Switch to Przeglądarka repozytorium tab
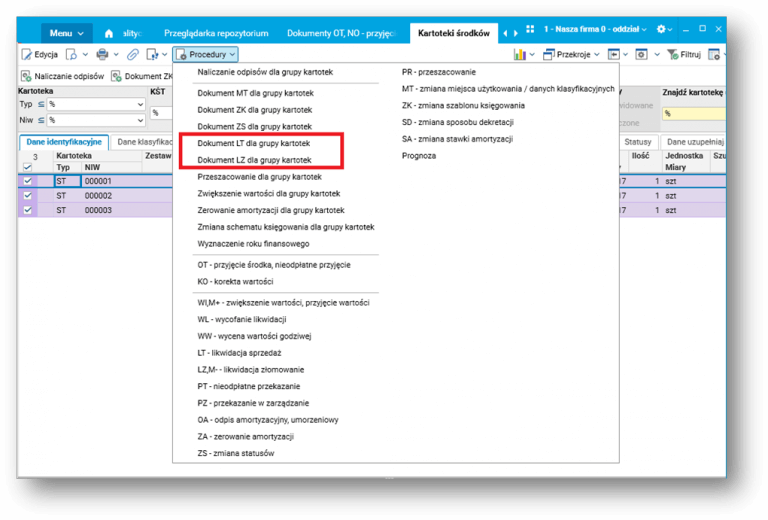768x520 pixels. 216,33
